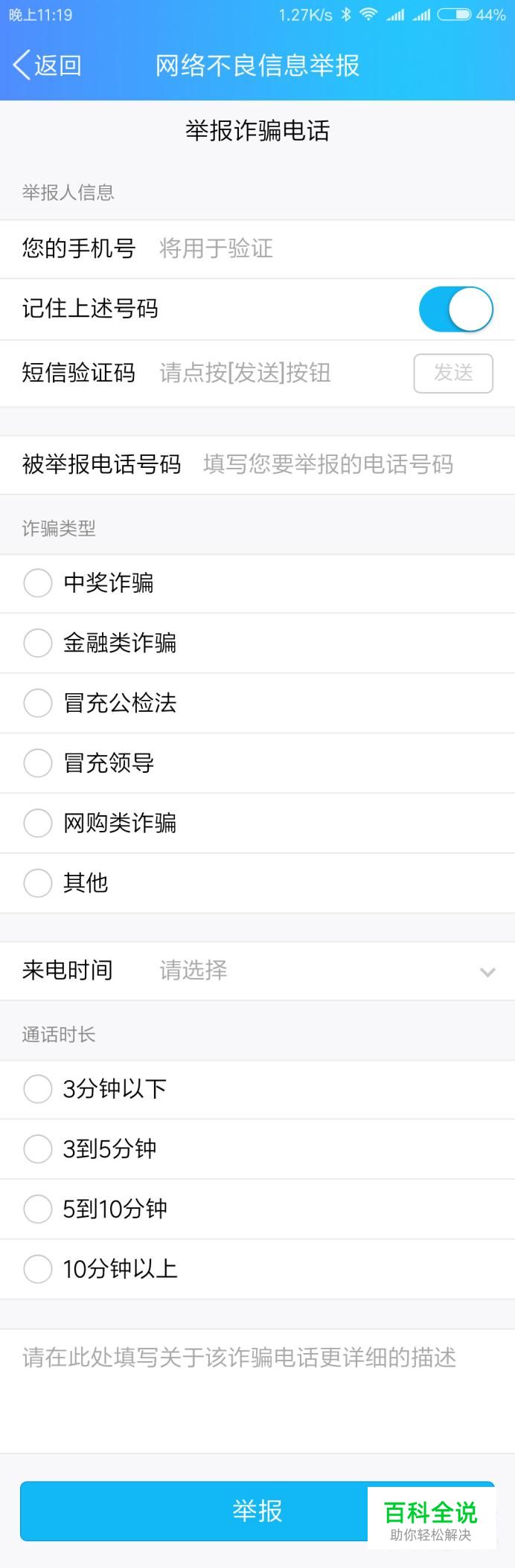Choose call duration 3分钟以下
515x1568 pixels.
pyautogui.click(x=38, y=1089)
